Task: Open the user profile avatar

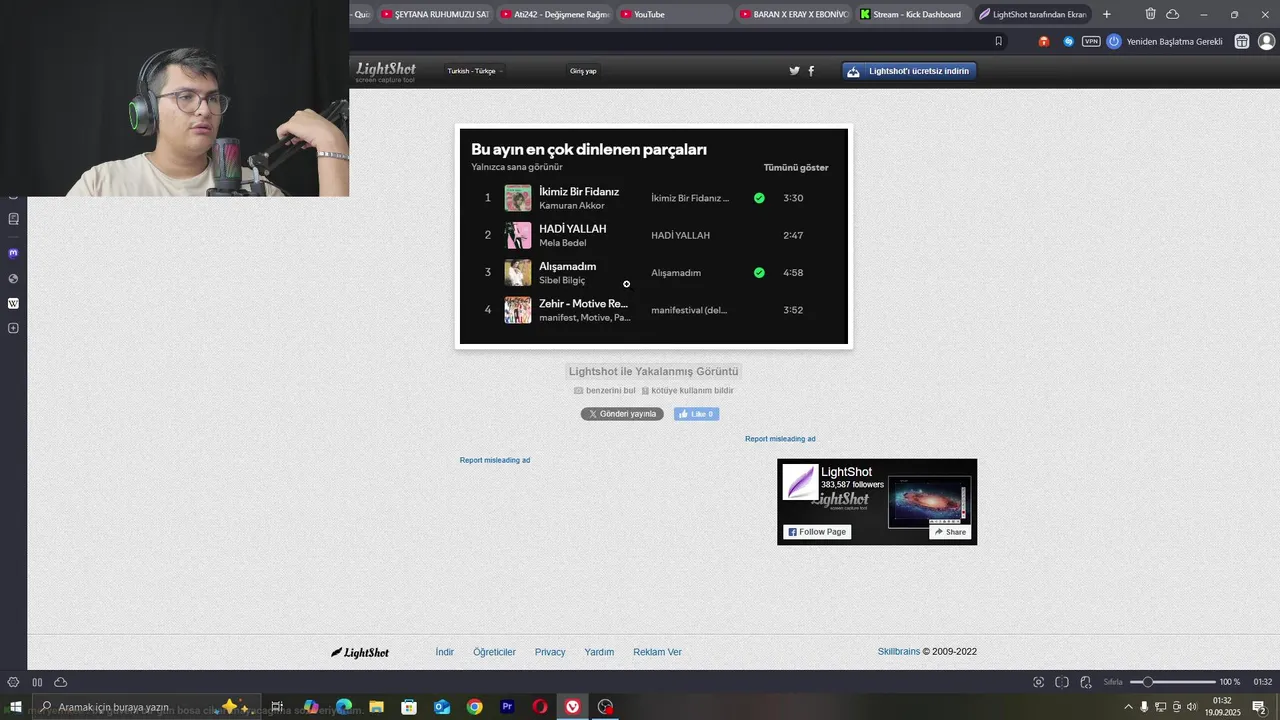Action: coord(1266,41)
